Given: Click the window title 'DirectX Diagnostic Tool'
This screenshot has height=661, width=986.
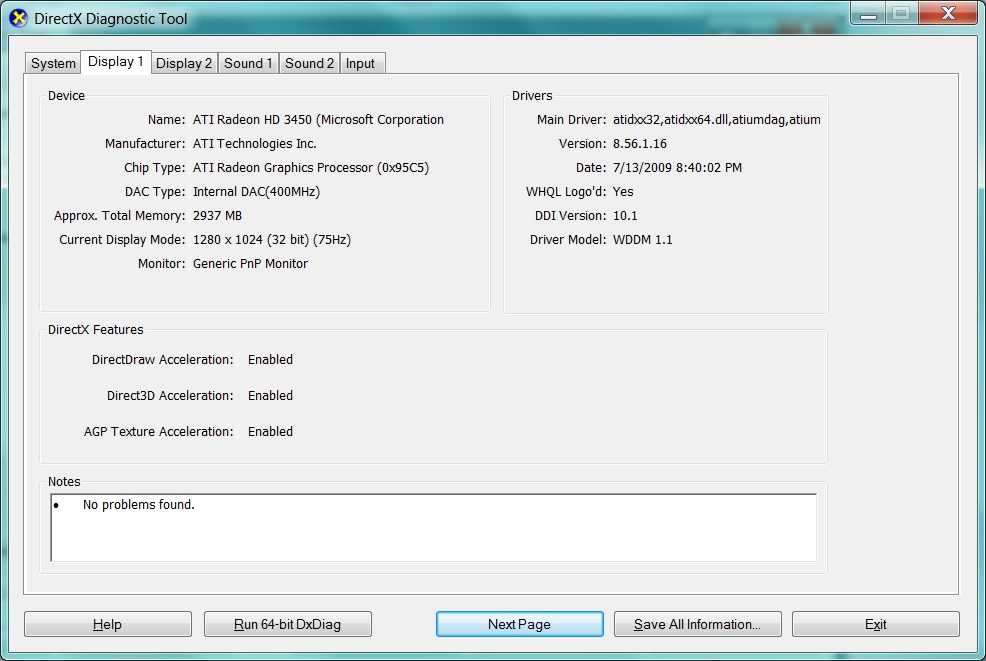Looking at the screenshot, I should (x=111, y=19).
